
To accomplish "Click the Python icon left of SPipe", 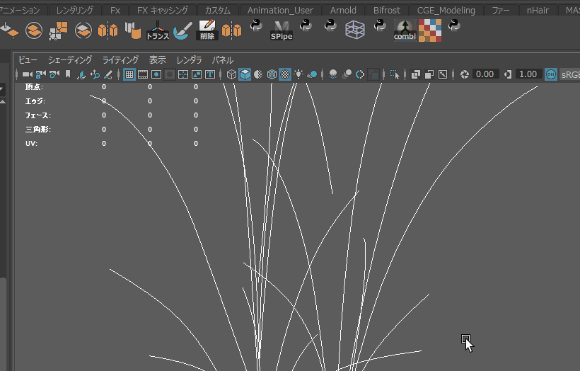I will [256, 26].
